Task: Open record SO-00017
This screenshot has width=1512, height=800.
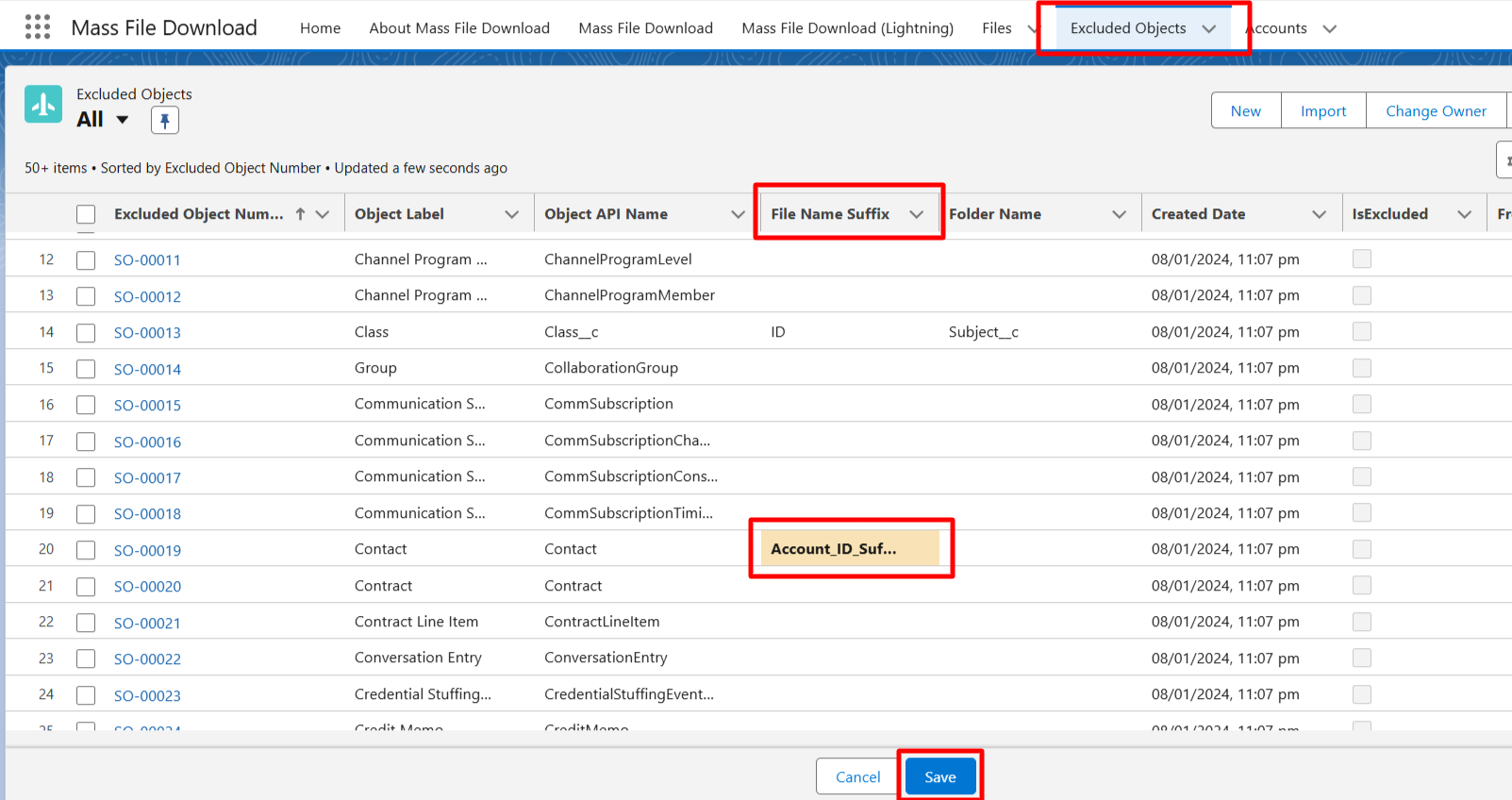Action: click(147, 477)
